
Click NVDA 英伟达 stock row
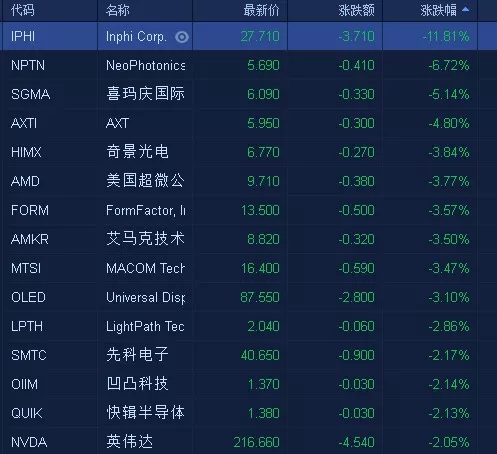pos(248,442)
